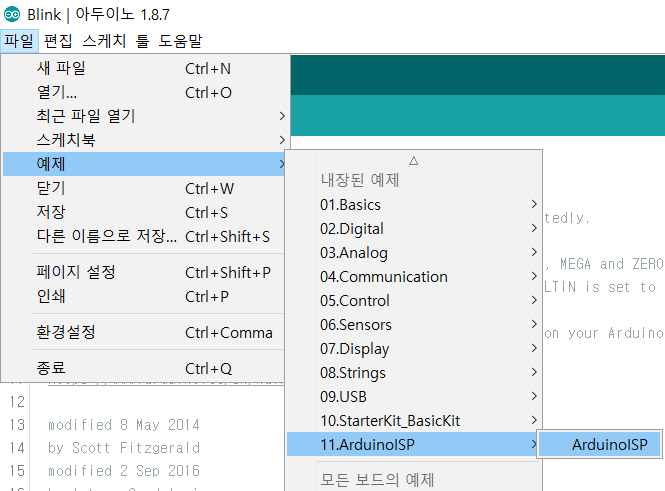The width and height of the screenshot is (665, 491).
Task: Choose 페이지 설정 menu entry
Action: tap(143, 272)
